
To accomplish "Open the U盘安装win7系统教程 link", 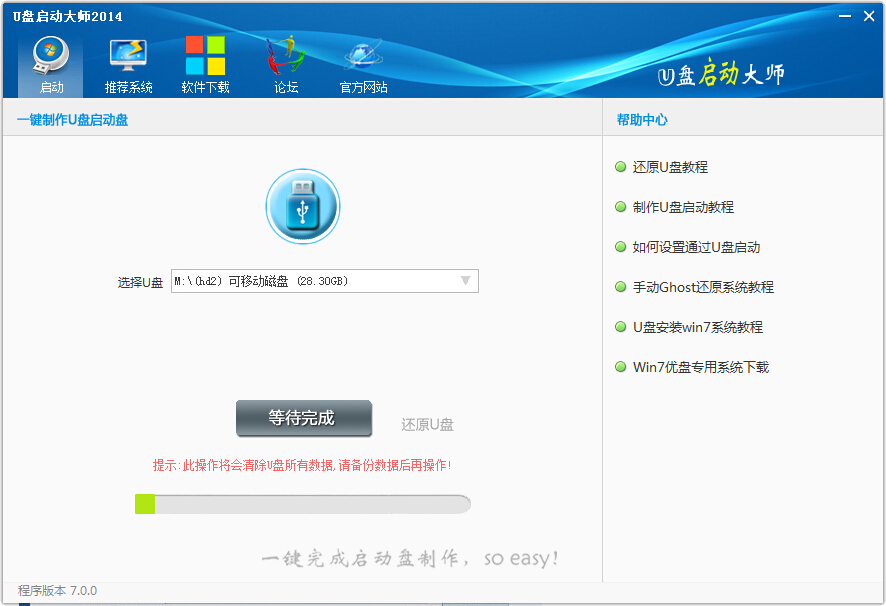I will tap(698, 327).
